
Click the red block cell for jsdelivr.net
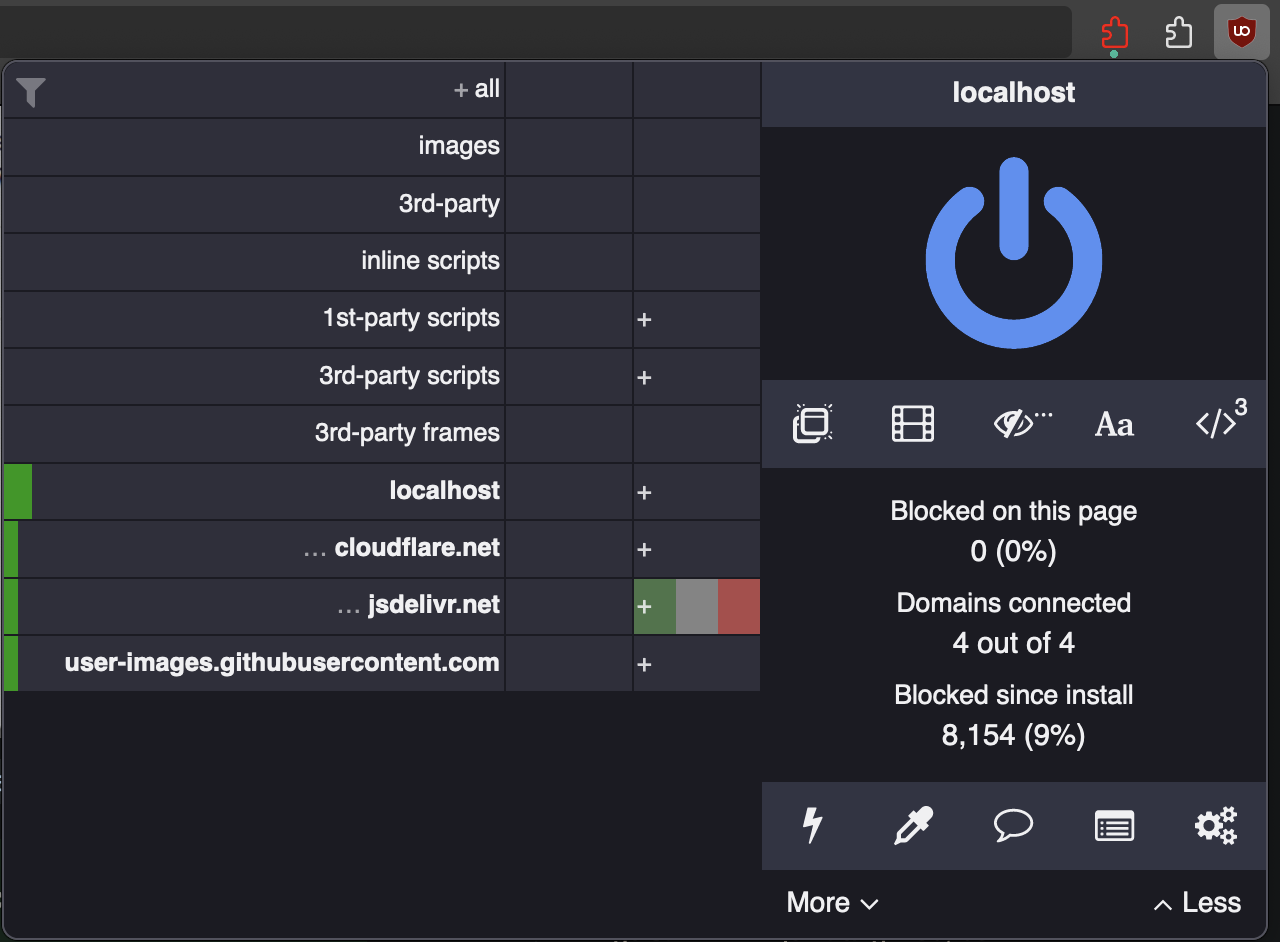point(739,606)
